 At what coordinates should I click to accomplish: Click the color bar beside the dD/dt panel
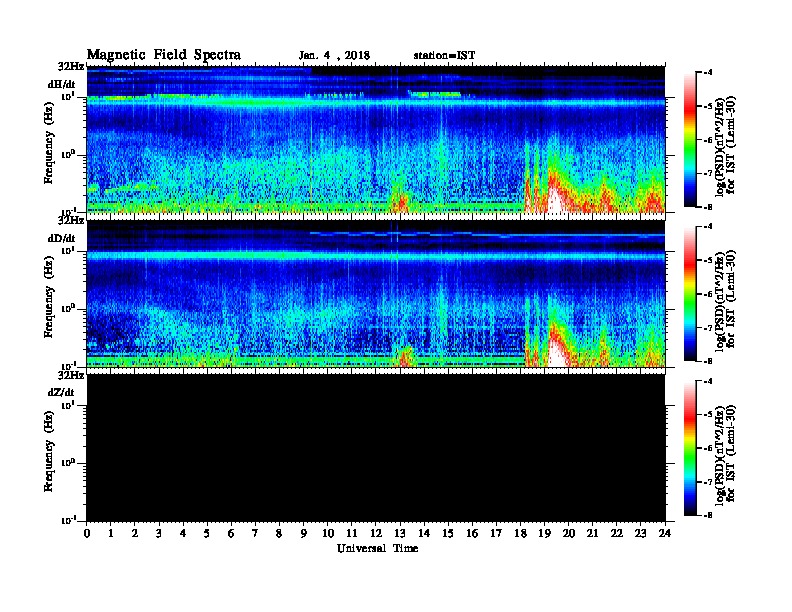pyautogui.click(x=690, y=294)
